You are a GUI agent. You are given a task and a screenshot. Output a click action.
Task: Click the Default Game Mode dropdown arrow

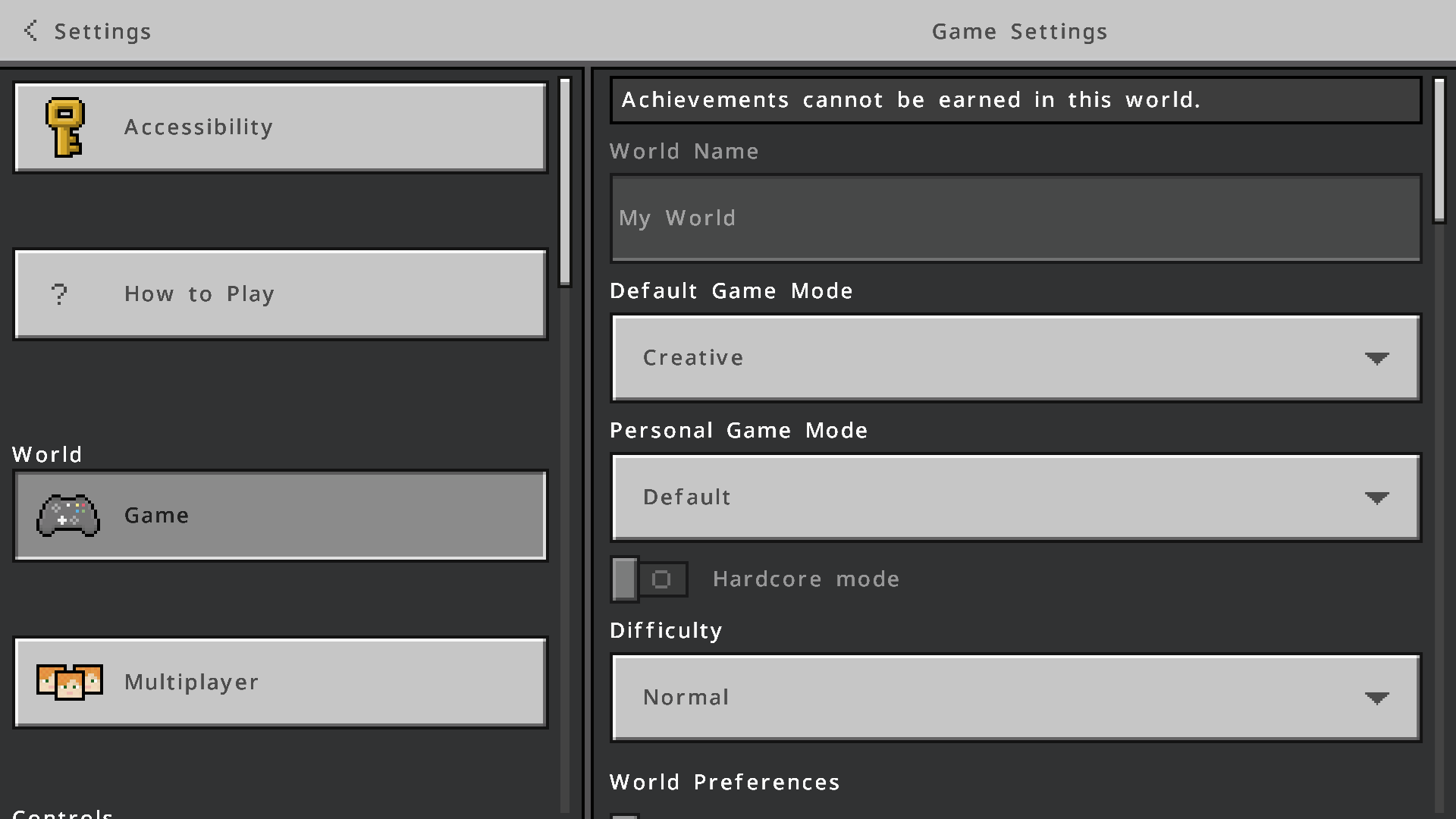(1376, 358)
